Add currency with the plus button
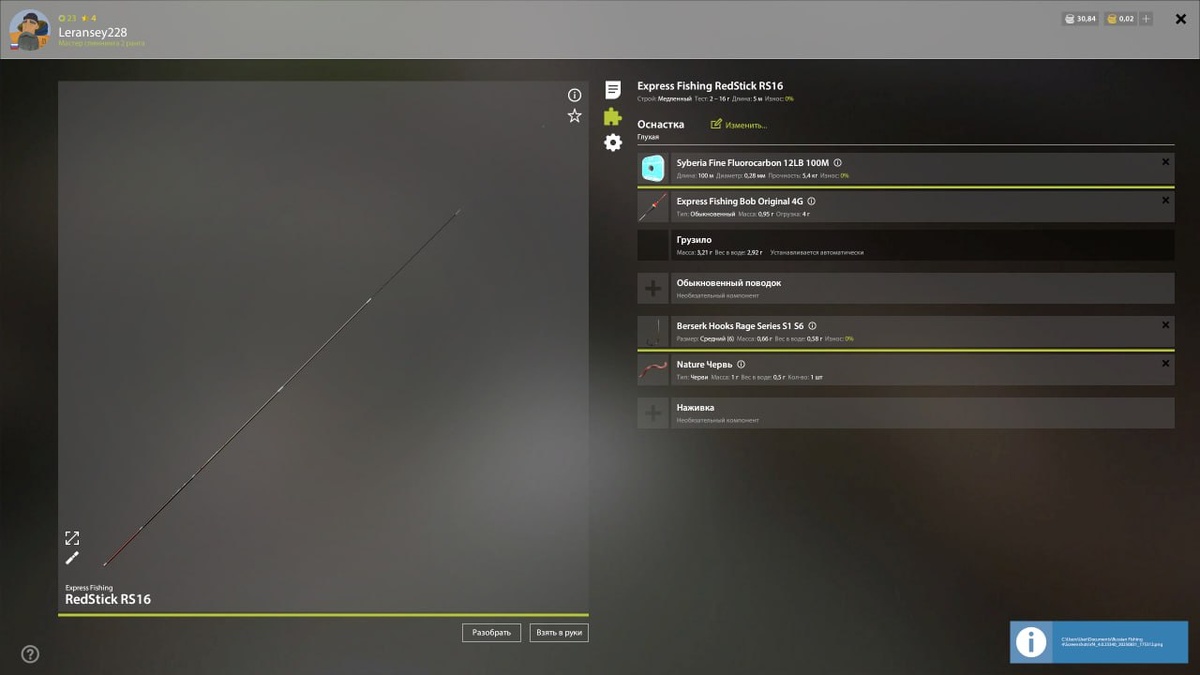This screenshot has width=1200, height=675. tap(1146, 19)
